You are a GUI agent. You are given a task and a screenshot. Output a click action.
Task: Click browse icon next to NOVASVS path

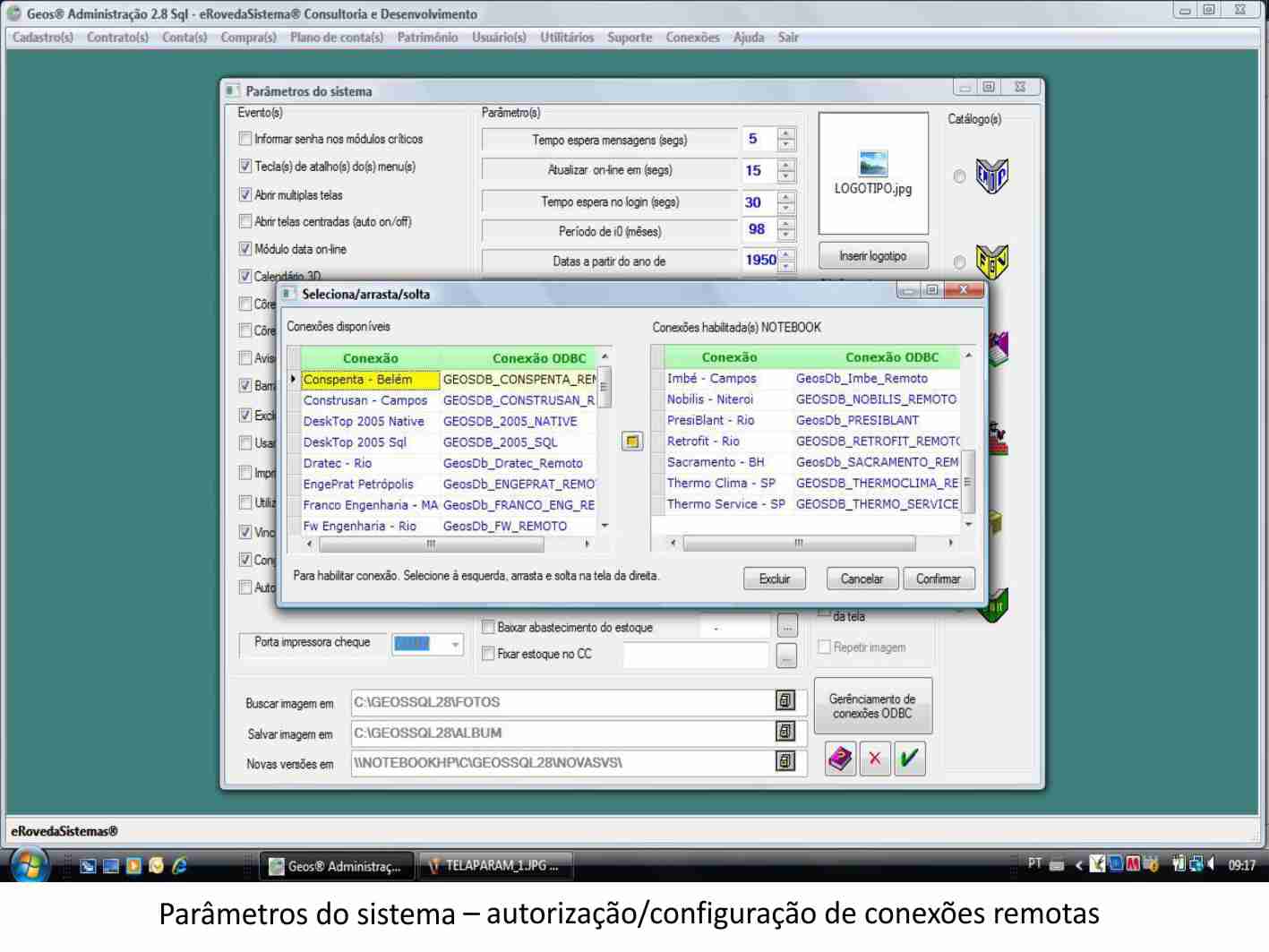click(x=785, y=762)
